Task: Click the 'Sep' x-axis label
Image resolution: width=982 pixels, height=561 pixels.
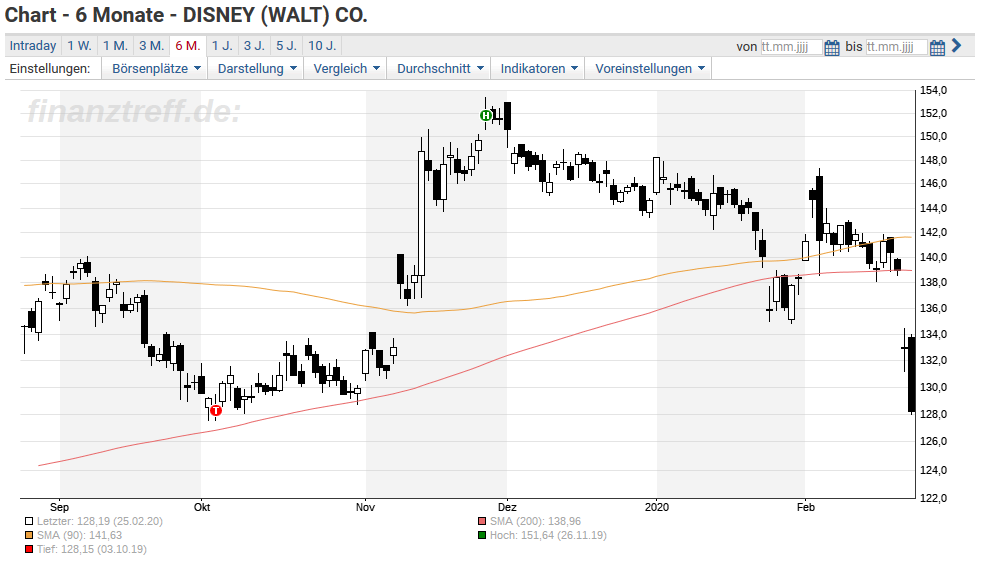Action: 59,507
